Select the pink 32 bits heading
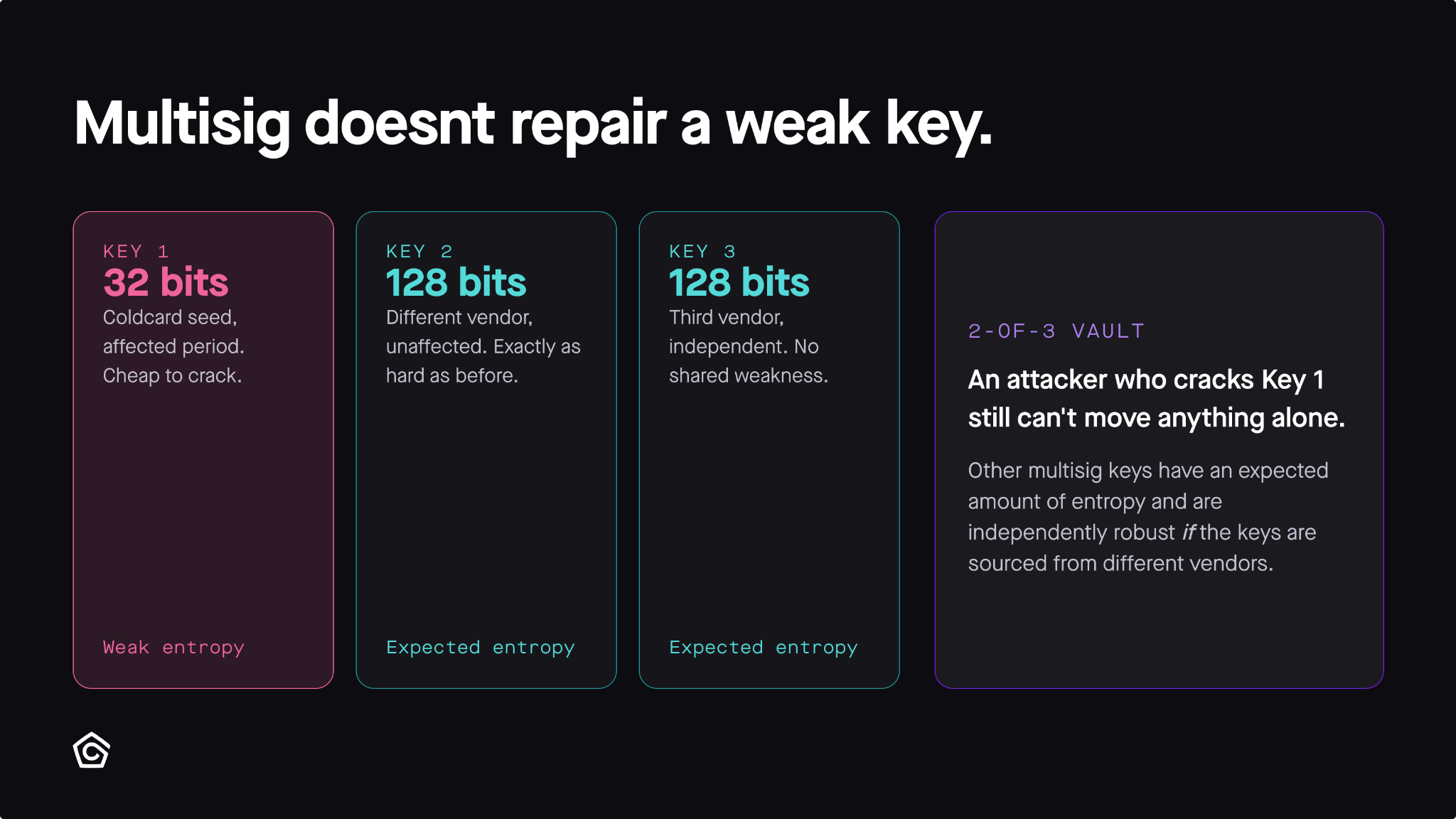1456x819 pixels. 166,282
